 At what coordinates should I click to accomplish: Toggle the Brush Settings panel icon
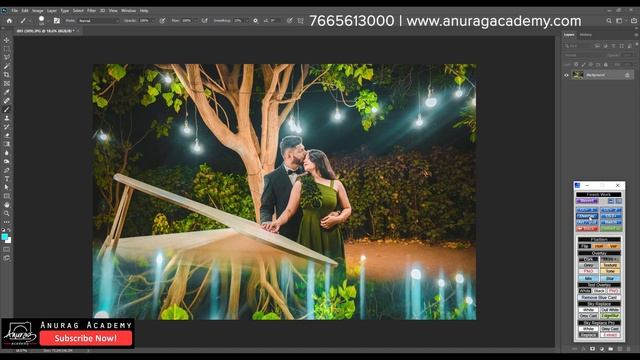[x=57, y=20]
